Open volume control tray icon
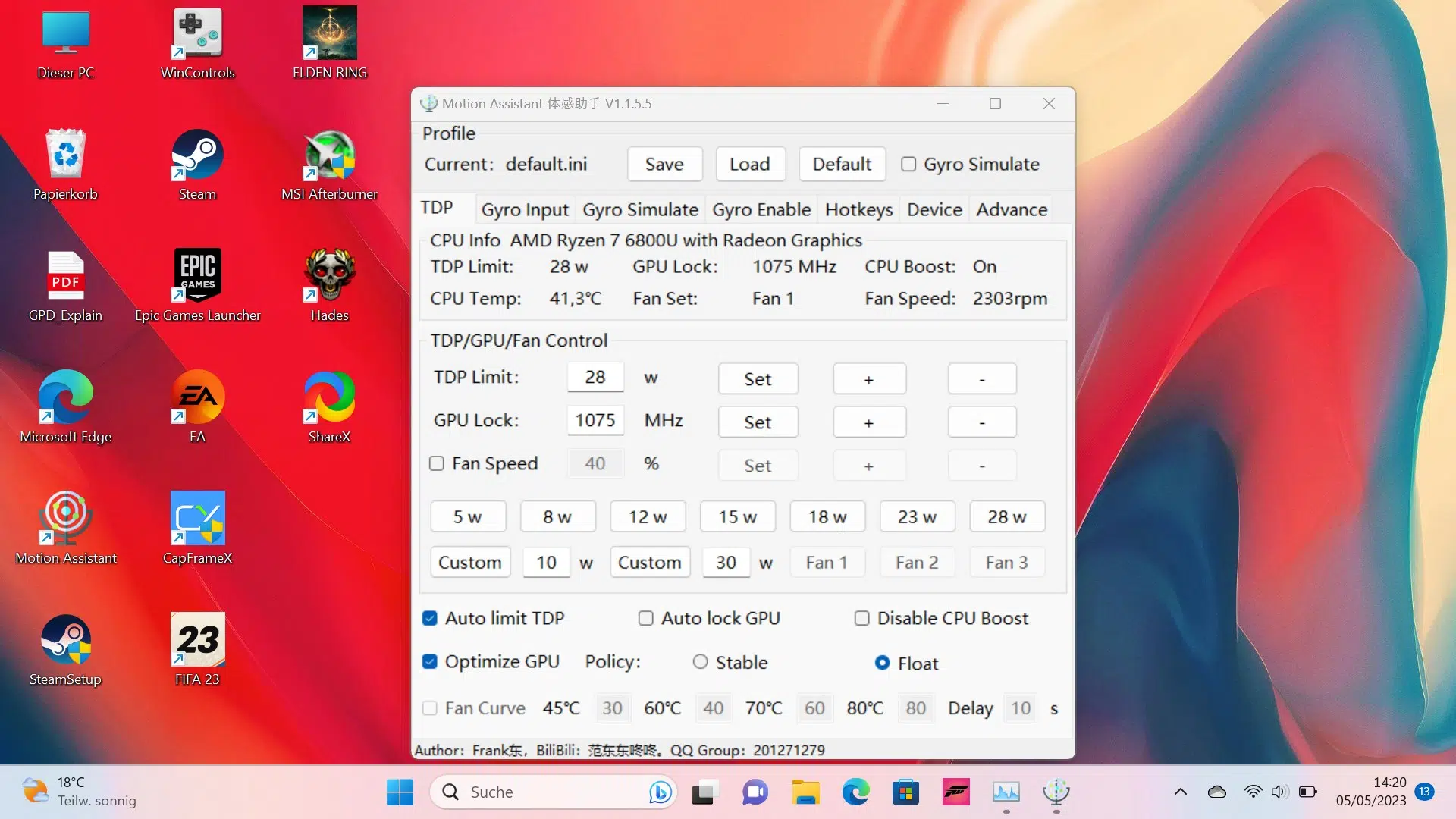The image size is (1456, 819). coord(1279,792)
